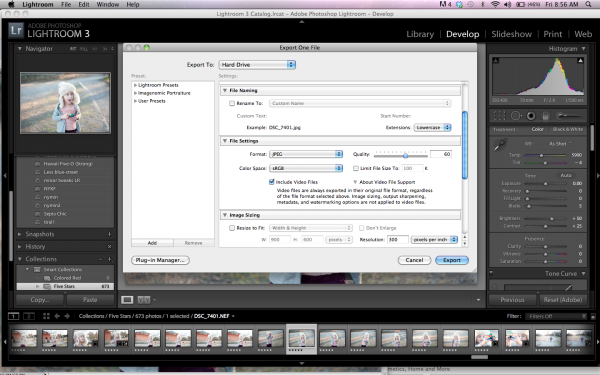Open the Format JPEG dropdown
The height and width of the screenshot is (375, 600).
pyautogui.click(x=306, y=154)
